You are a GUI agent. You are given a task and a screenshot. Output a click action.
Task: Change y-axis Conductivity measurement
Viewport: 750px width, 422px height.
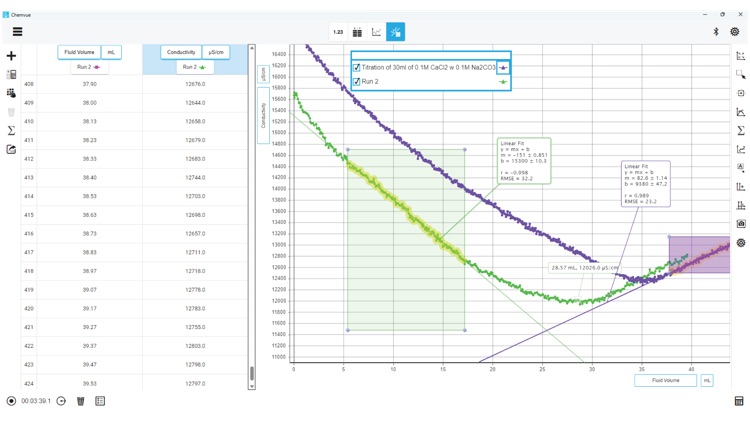click(x=263, y=115)
